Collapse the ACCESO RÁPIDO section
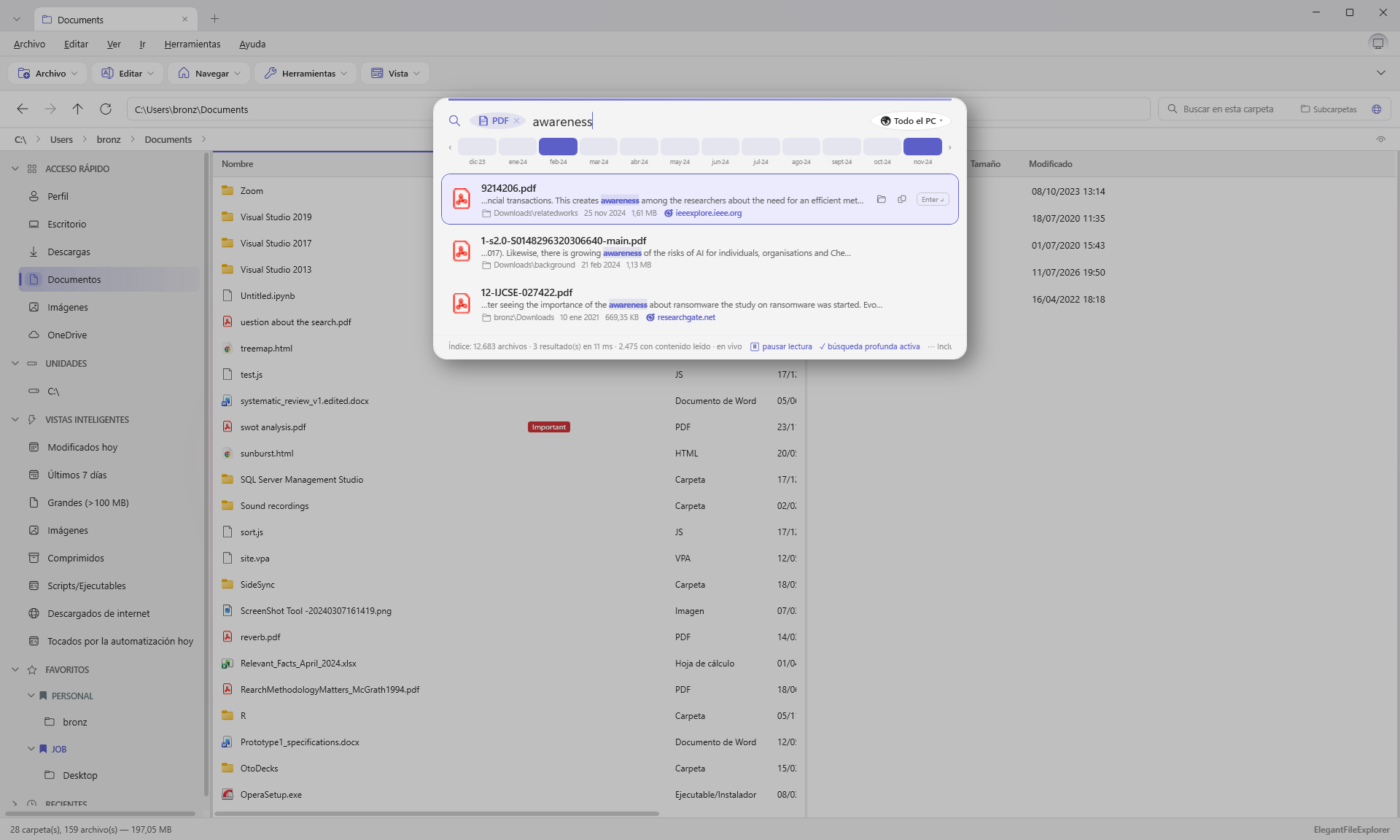1400x840 pixels. coord(15,168)
